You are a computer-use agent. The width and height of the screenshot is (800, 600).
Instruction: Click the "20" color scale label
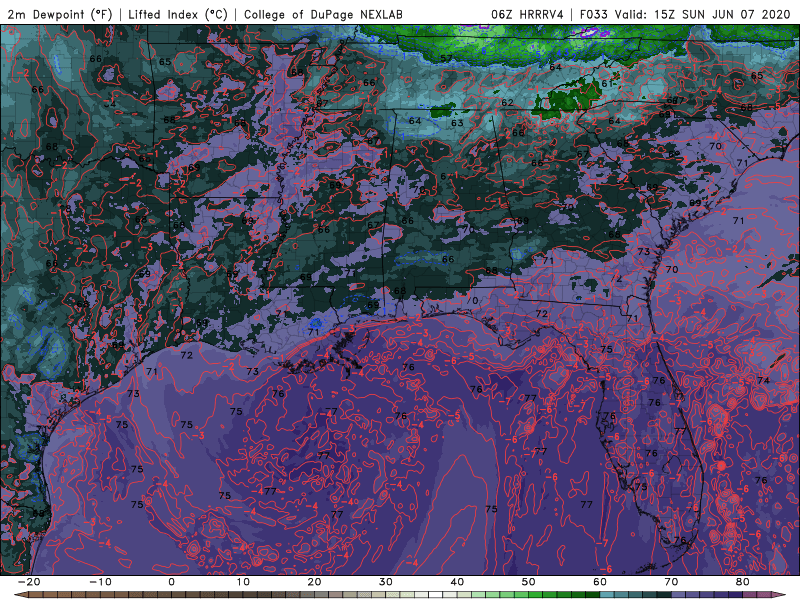pyautogui.click(x=314, y=582)
